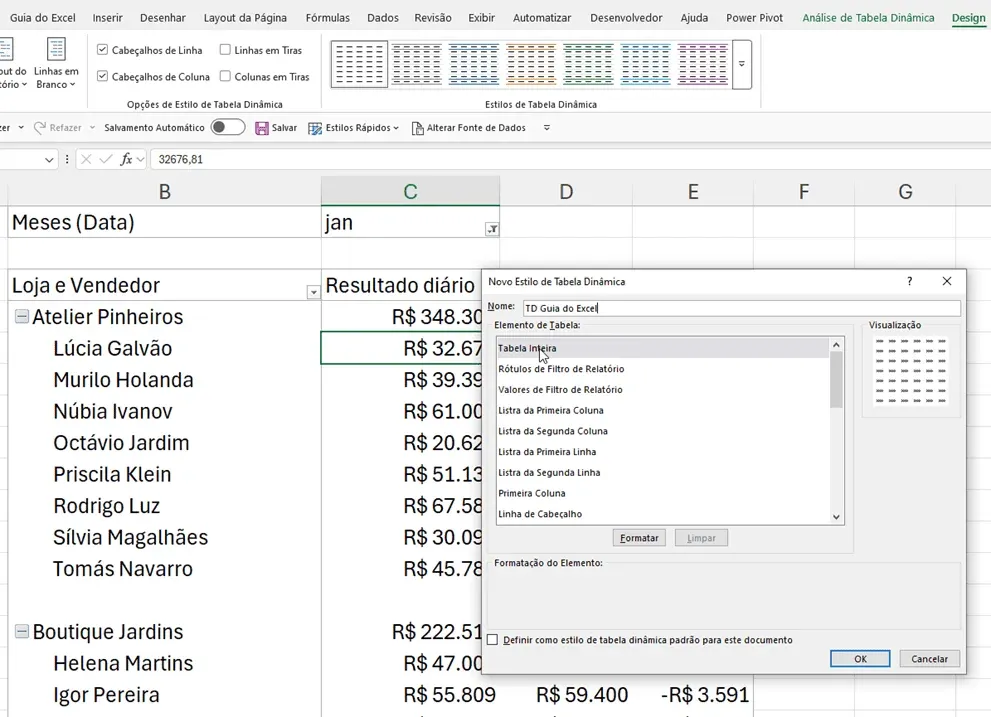Choose the green pivot table style thumbnail
This screenshot has width=991, height=717.
588,64
